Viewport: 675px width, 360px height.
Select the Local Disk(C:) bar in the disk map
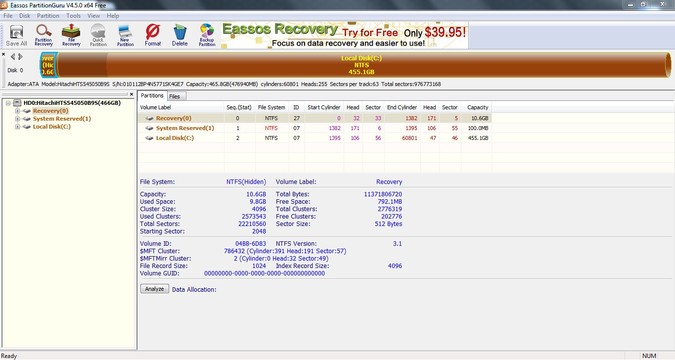click(362, 65)
